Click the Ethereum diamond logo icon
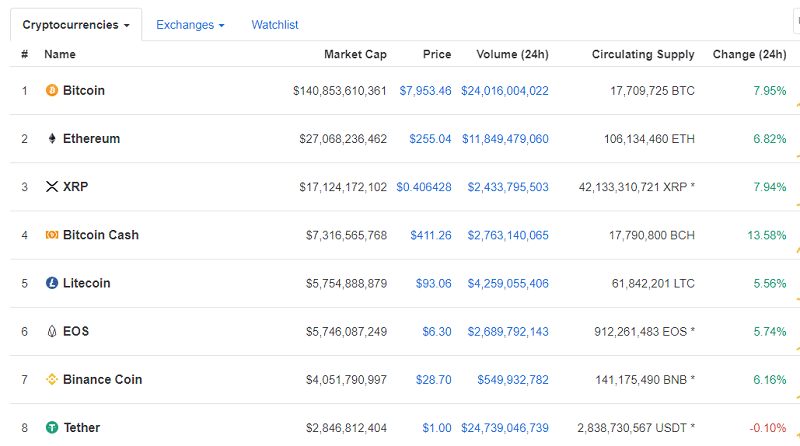The image size is (800, 446). click(x=52, y=139)
